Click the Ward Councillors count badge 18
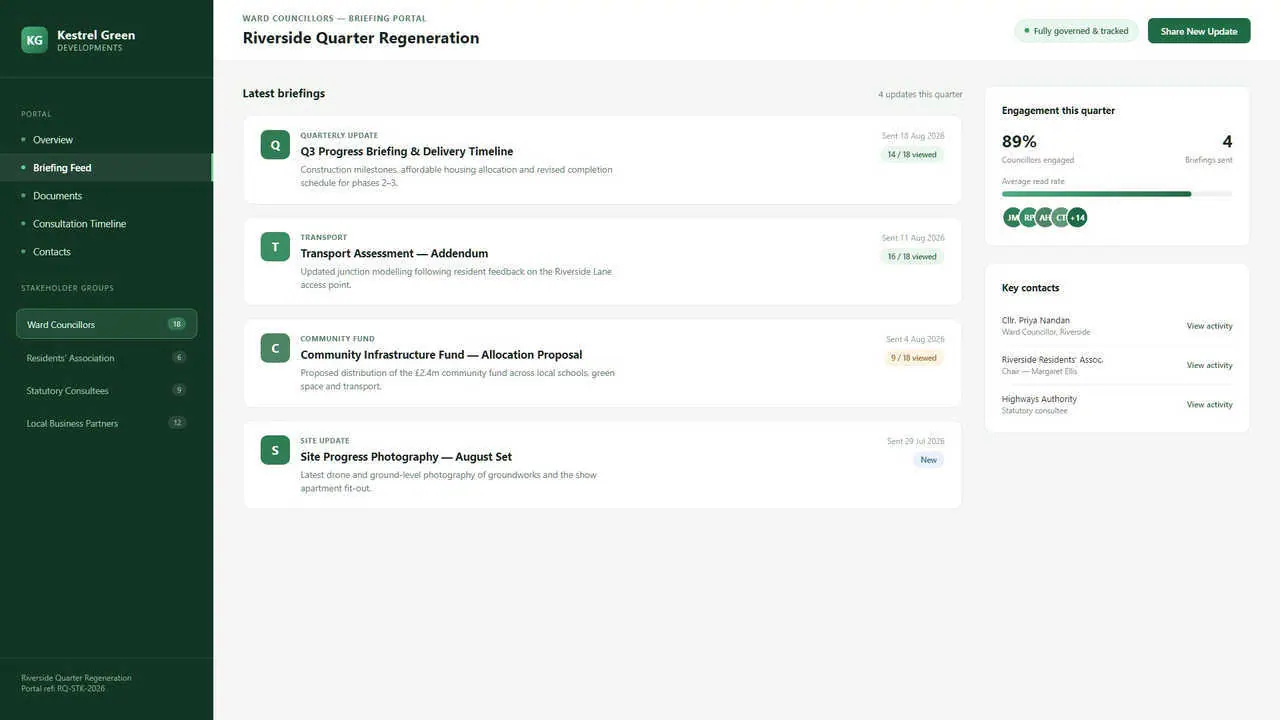 177,324
